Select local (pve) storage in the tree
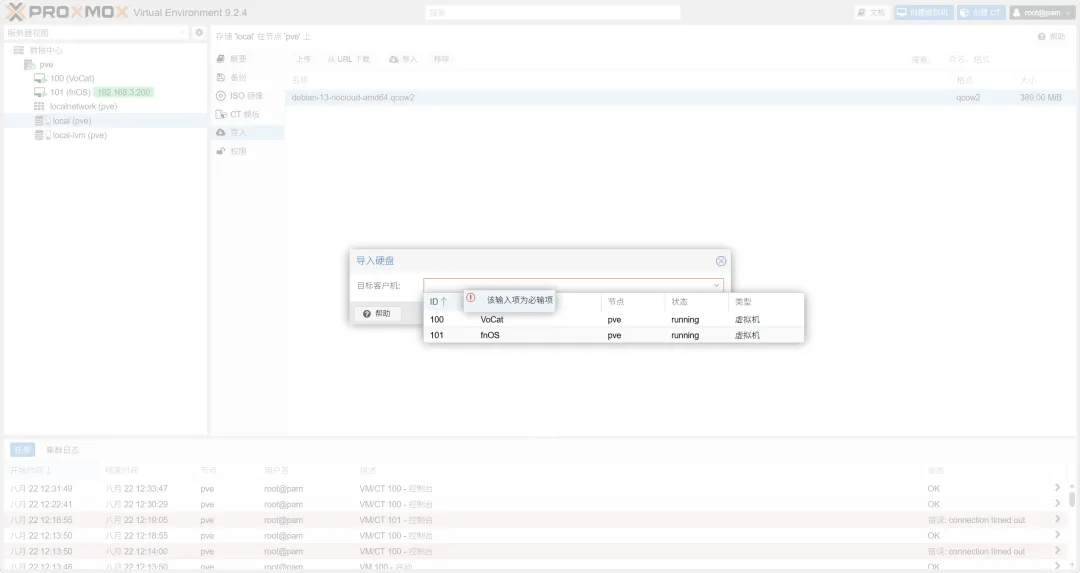Image resolution: width=1080 pixels, height=573 pixels. (x=72, y=121)
